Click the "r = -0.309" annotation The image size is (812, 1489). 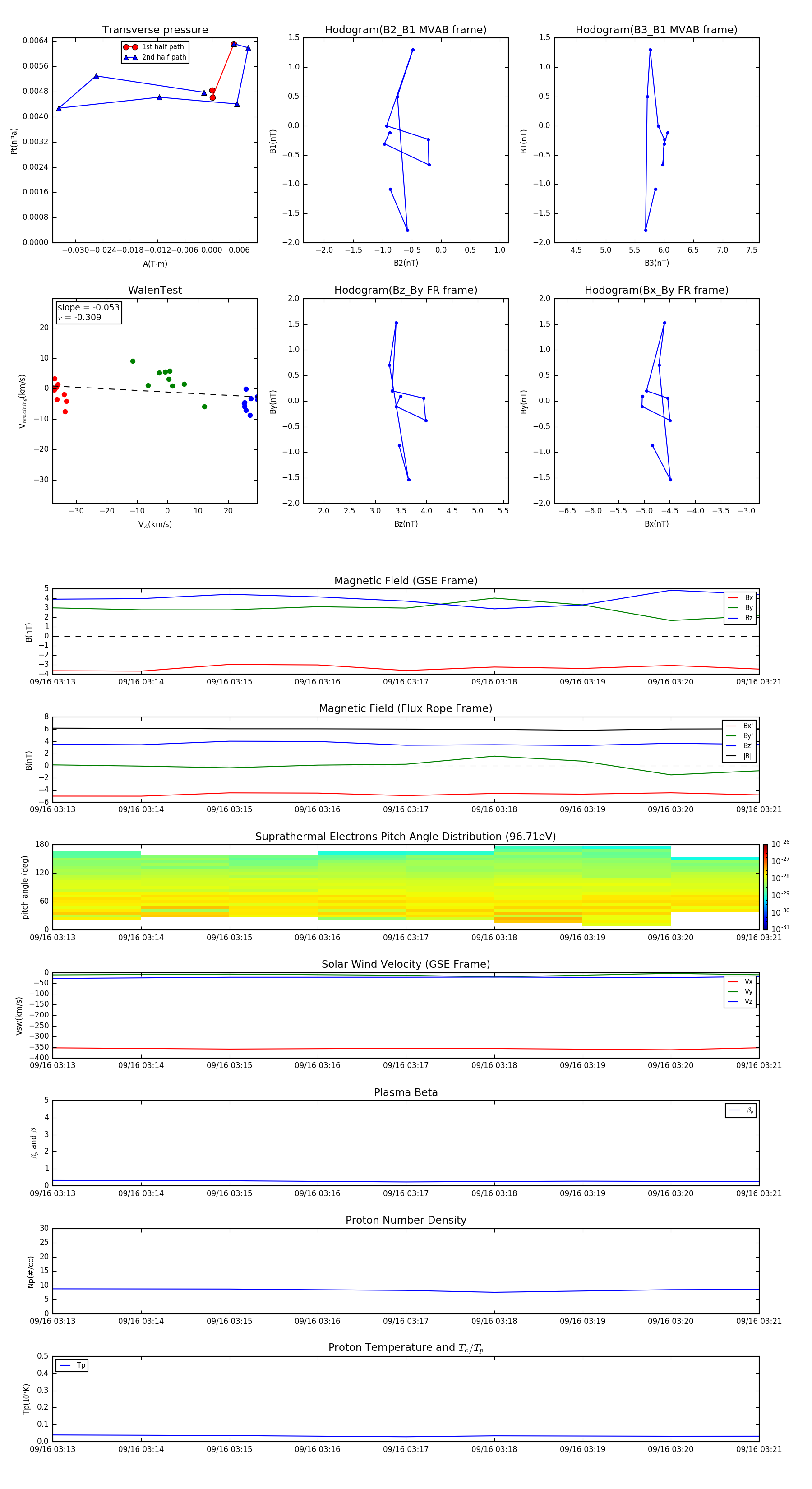point(80,317)
